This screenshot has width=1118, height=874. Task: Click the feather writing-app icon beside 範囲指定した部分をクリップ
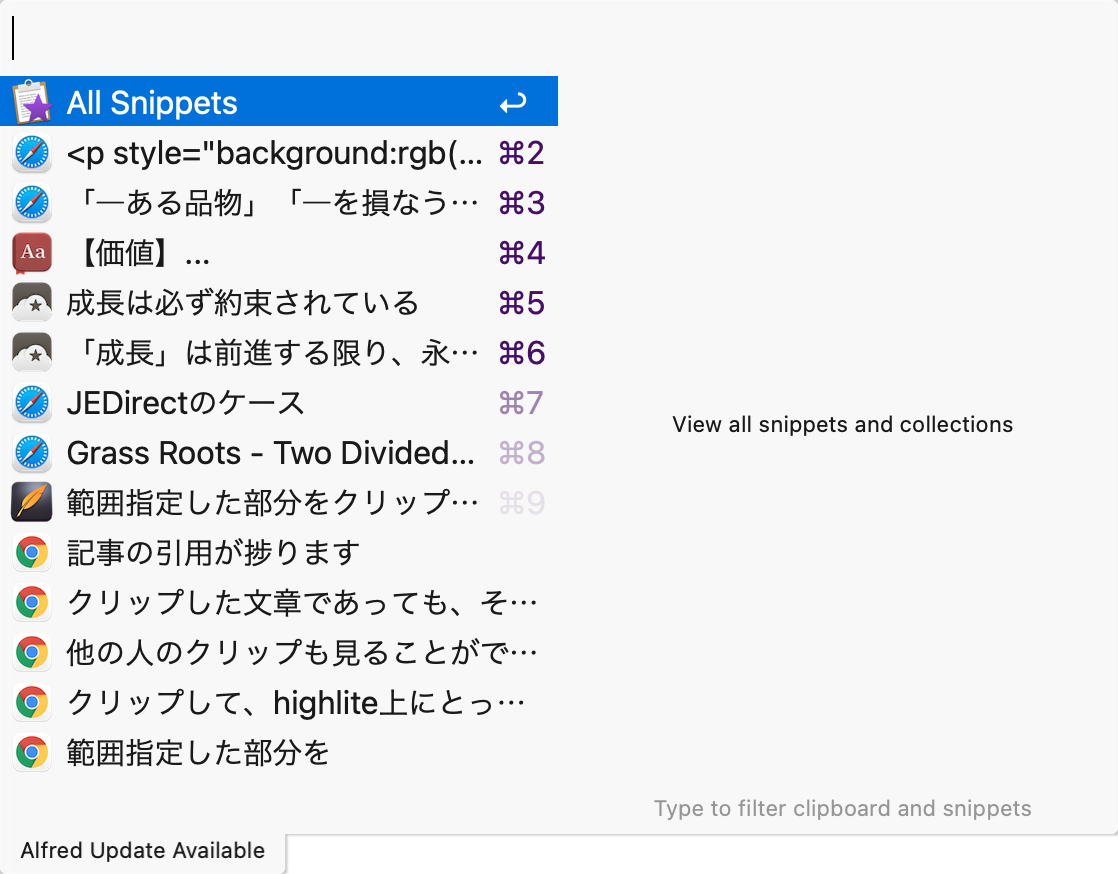(31, 502)
